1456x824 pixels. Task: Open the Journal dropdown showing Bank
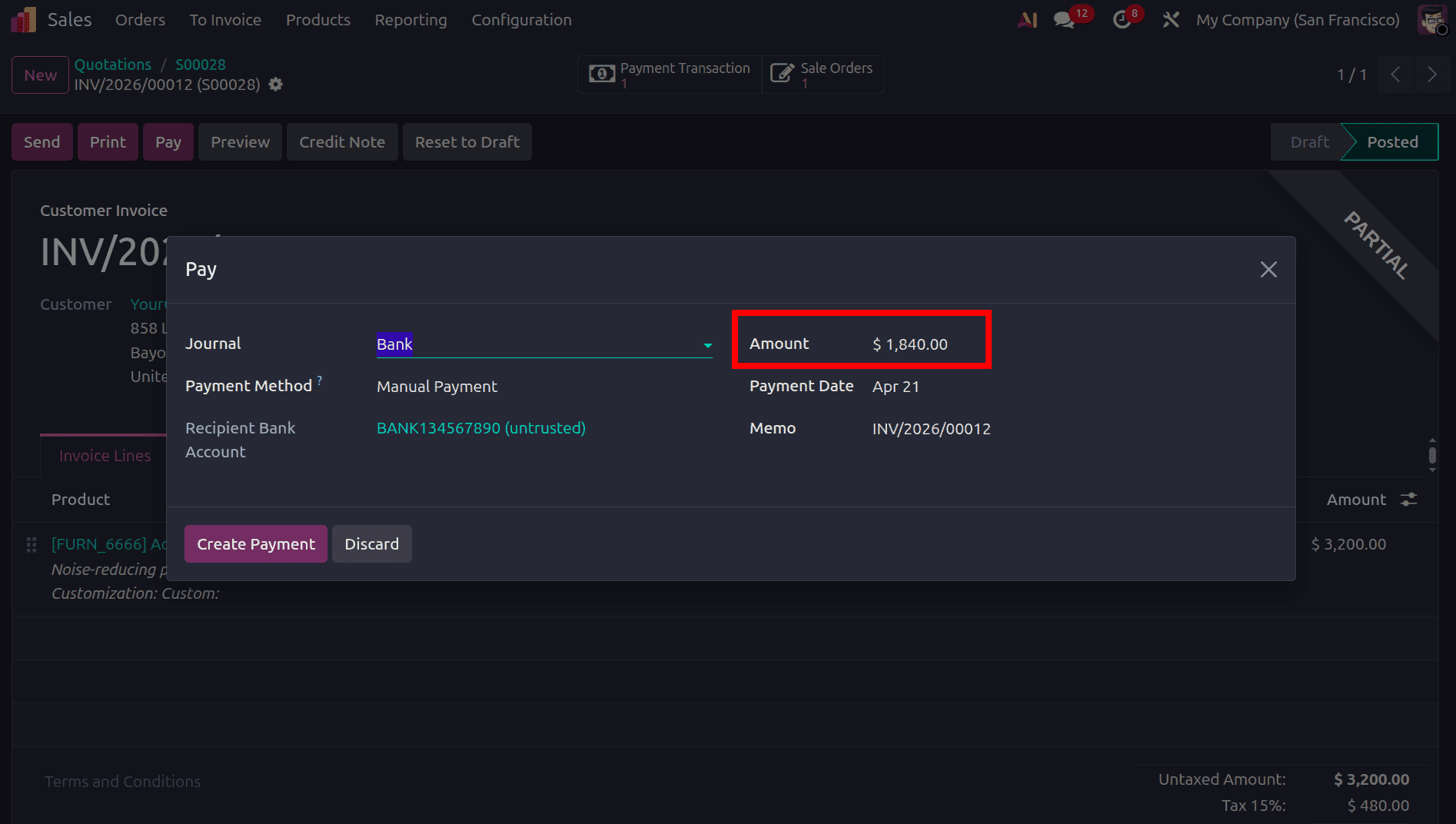pyautogui.click(x=706, y=345)
